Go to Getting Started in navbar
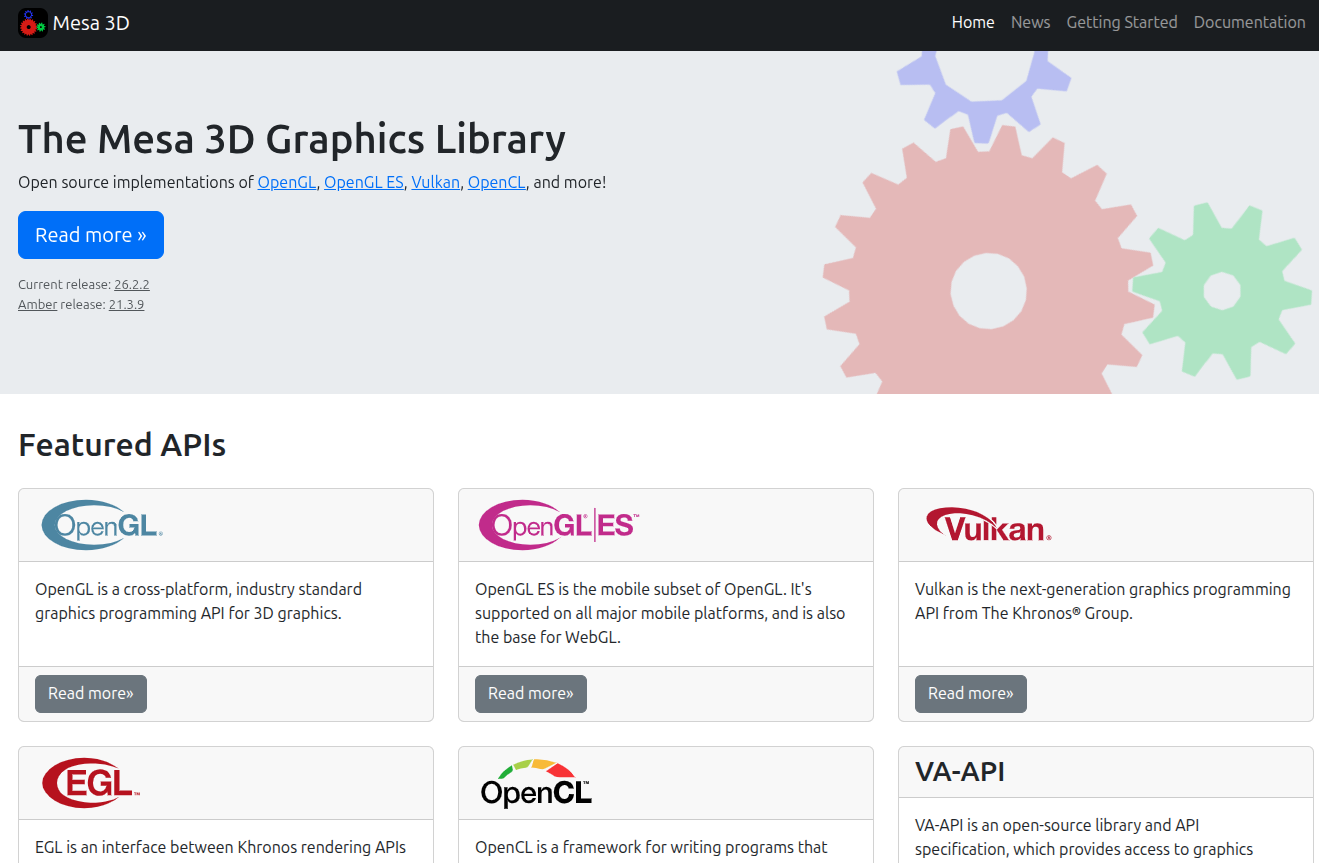The image size is (1319, 863). tap(1122, 22)
